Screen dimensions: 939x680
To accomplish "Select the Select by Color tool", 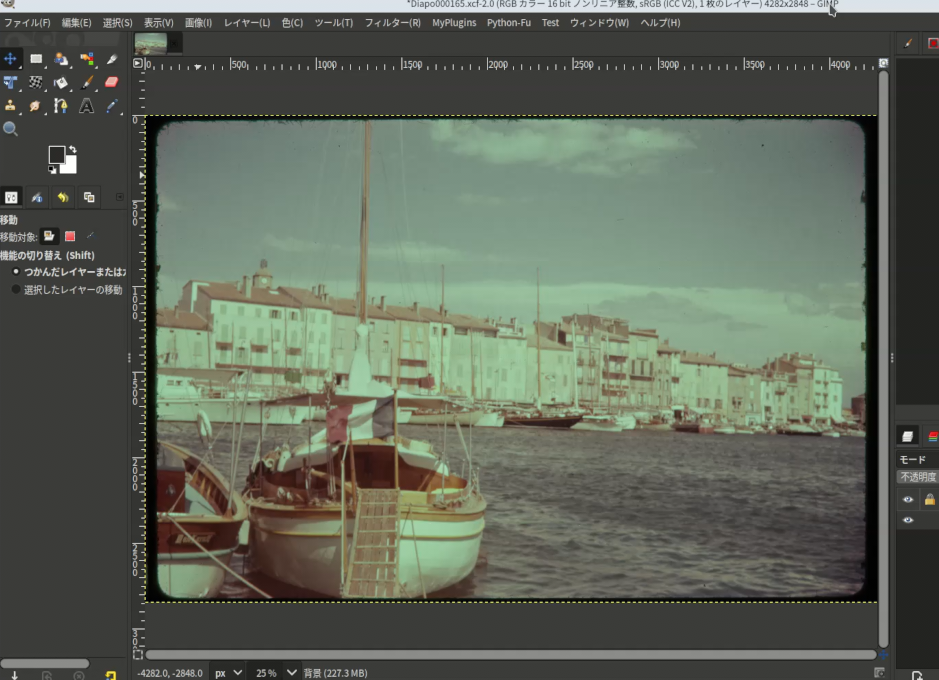I will 87,59.
